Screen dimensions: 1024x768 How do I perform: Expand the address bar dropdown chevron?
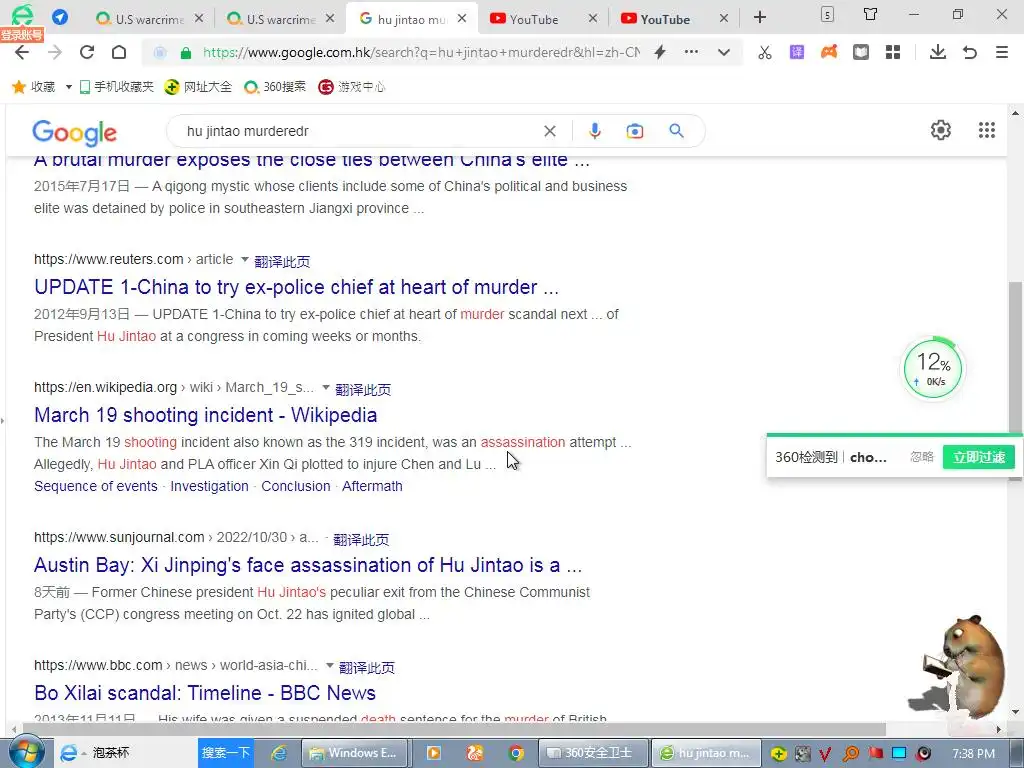click(724, 52)
